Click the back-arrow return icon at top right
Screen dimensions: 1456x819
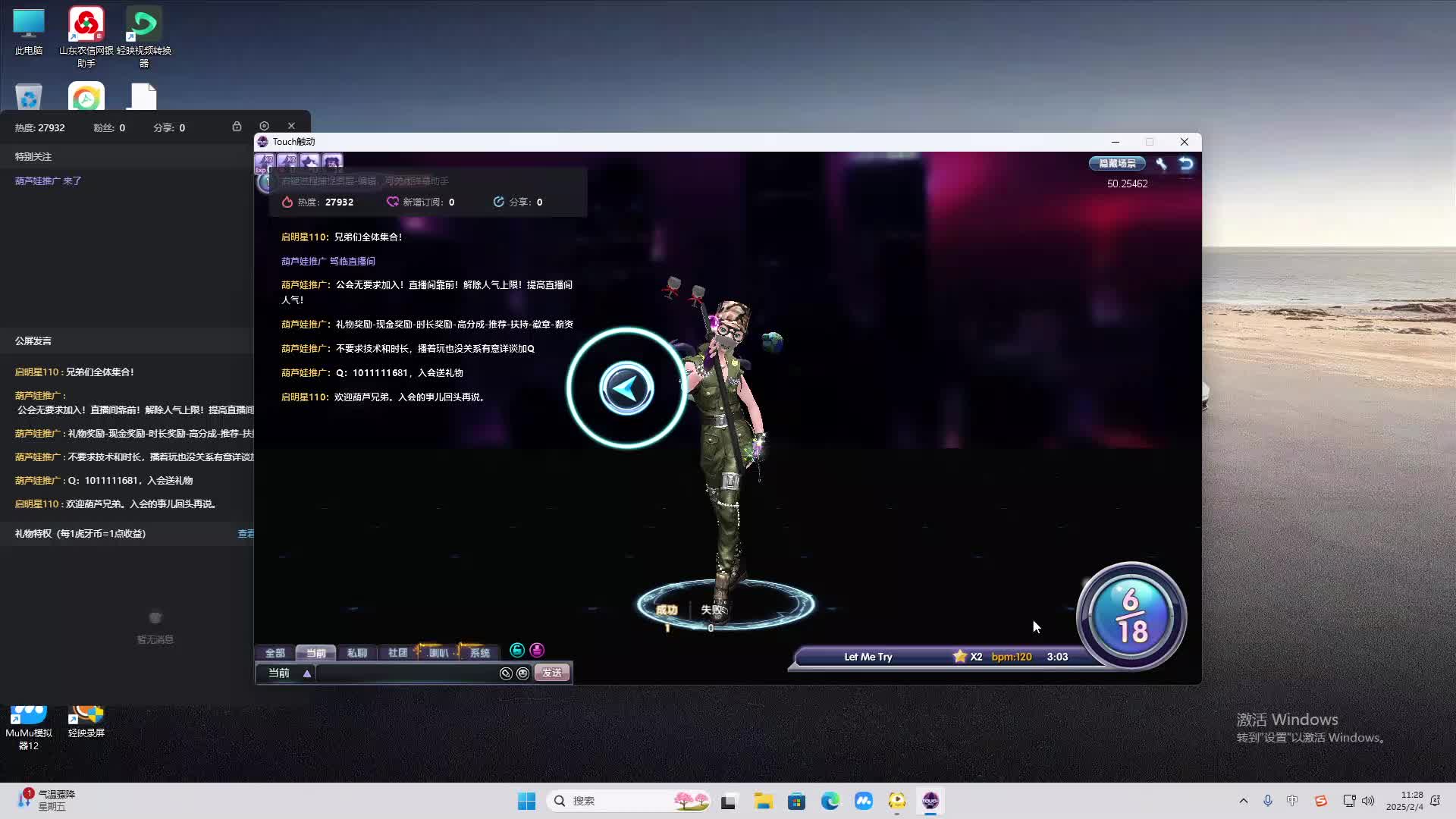(x=1185, y=163)
